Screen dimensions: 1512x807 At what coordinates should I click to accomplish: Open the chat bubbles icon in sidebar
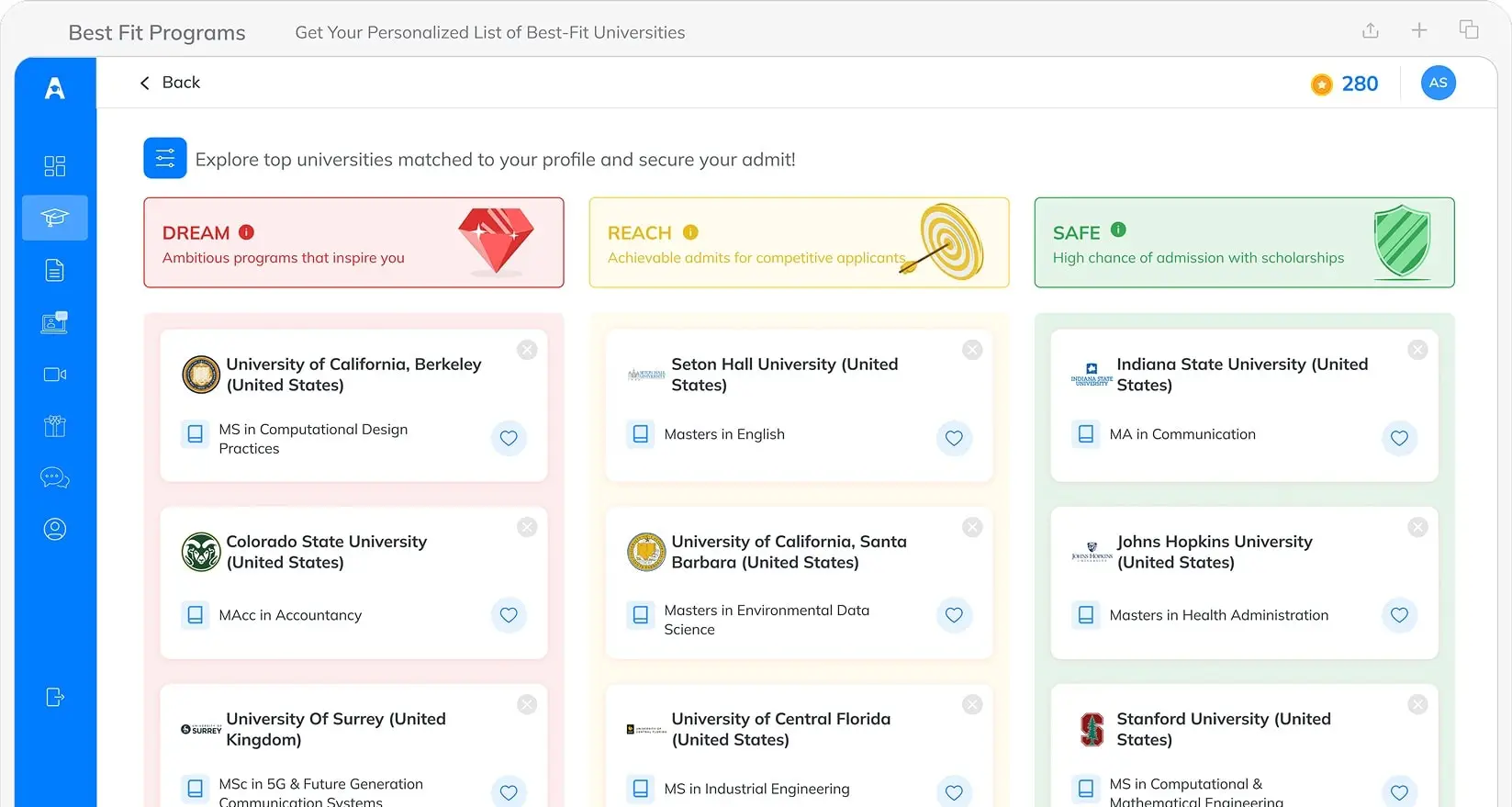click(55, 477)
